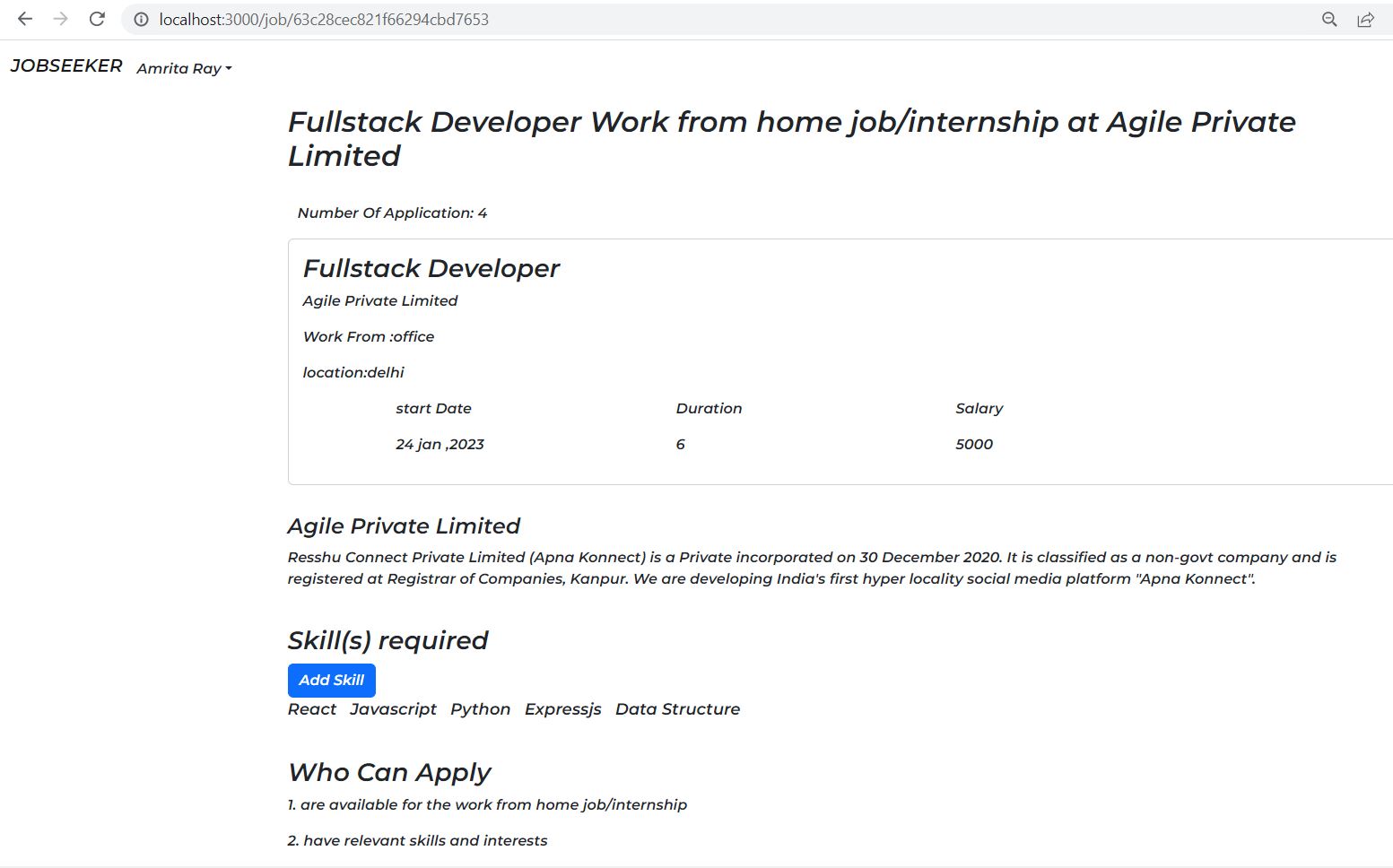Viewport: 1393px width, 868px height.
Task: Select the Python skill tag
Action: 480,708
